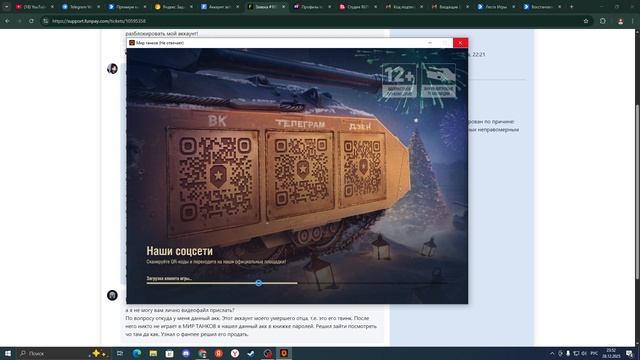640x360 pixels.
Task: Open the browser profile avatar
Action: [x=620, y=21]
